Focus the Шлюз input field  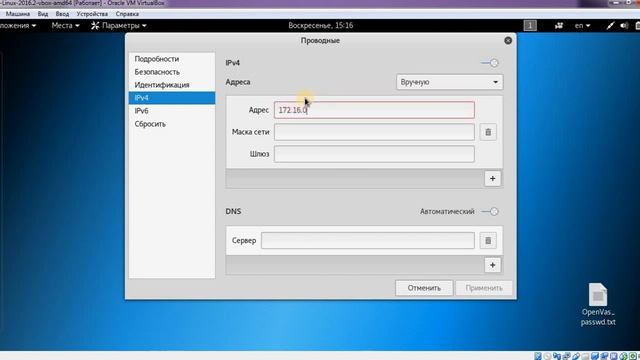click(x=374, y=154)
